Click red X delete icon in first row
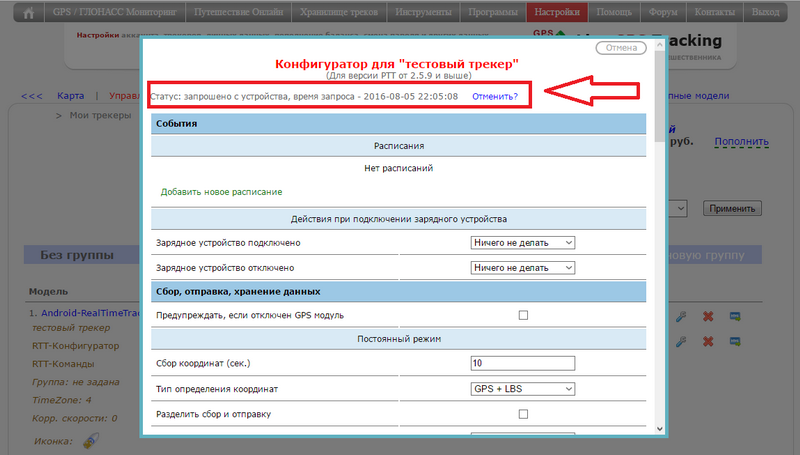The height and width of the screenshot is (455, 800). [x=708, y=316]
